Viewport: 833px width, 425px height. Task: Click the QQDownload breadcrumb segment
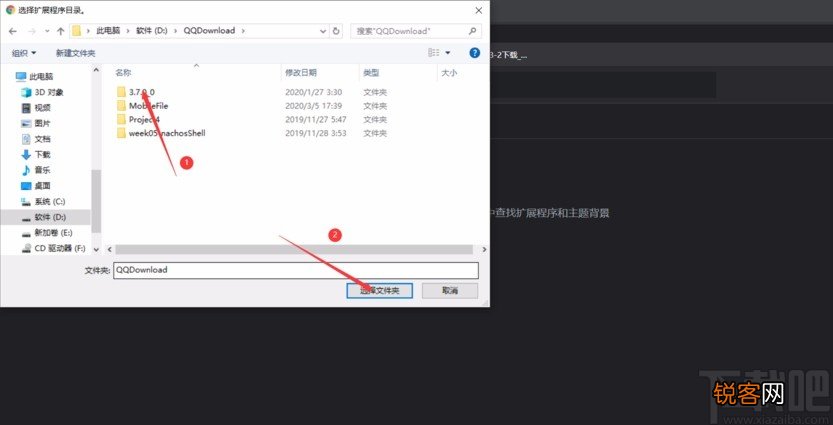[209, 31]
